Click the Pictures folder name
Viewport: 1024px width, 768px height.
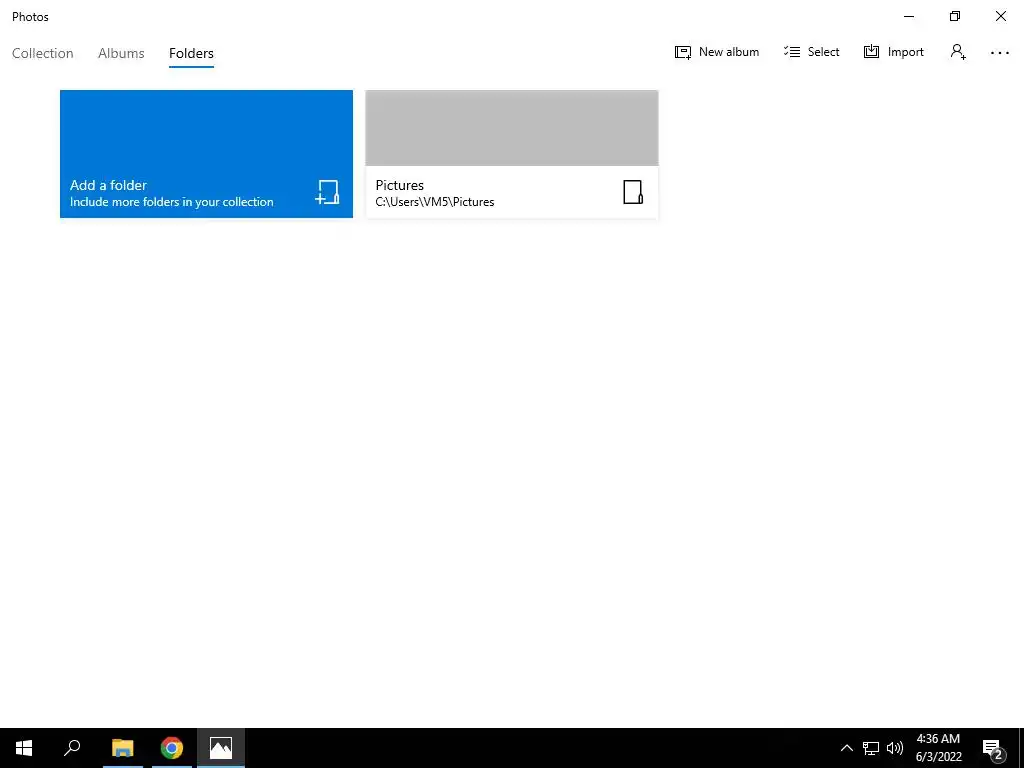click(x=400, y=185)
